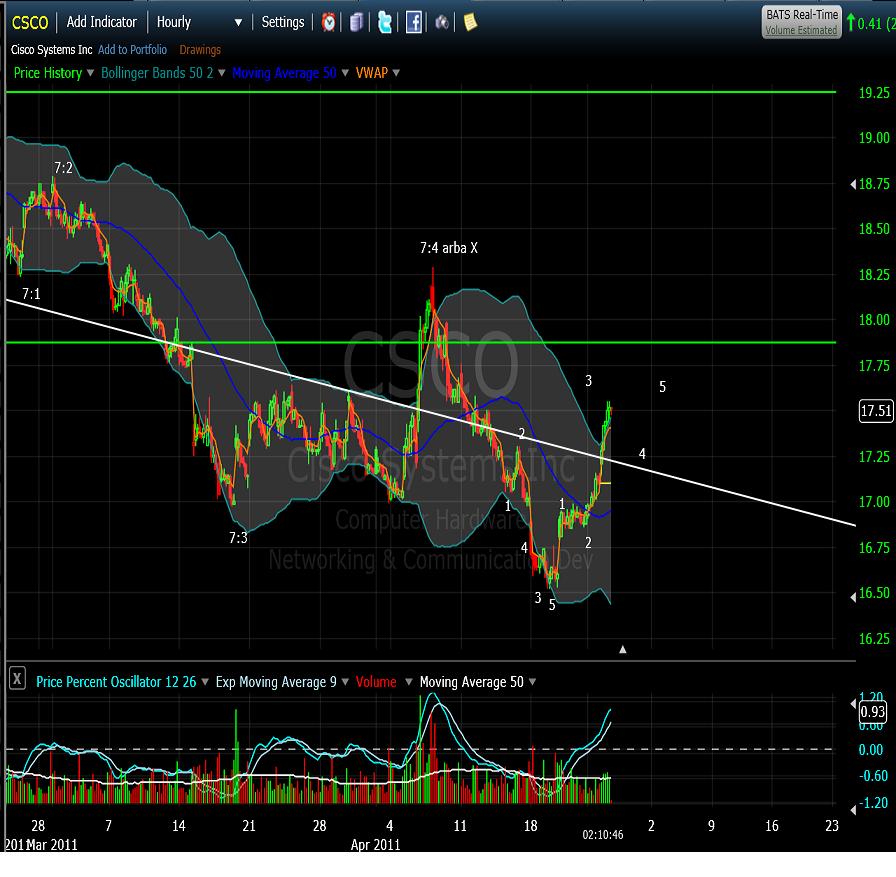Open the yellow sticky note icon
The width and height of the screenshot is (896, 877).
[x=470, y=22]
